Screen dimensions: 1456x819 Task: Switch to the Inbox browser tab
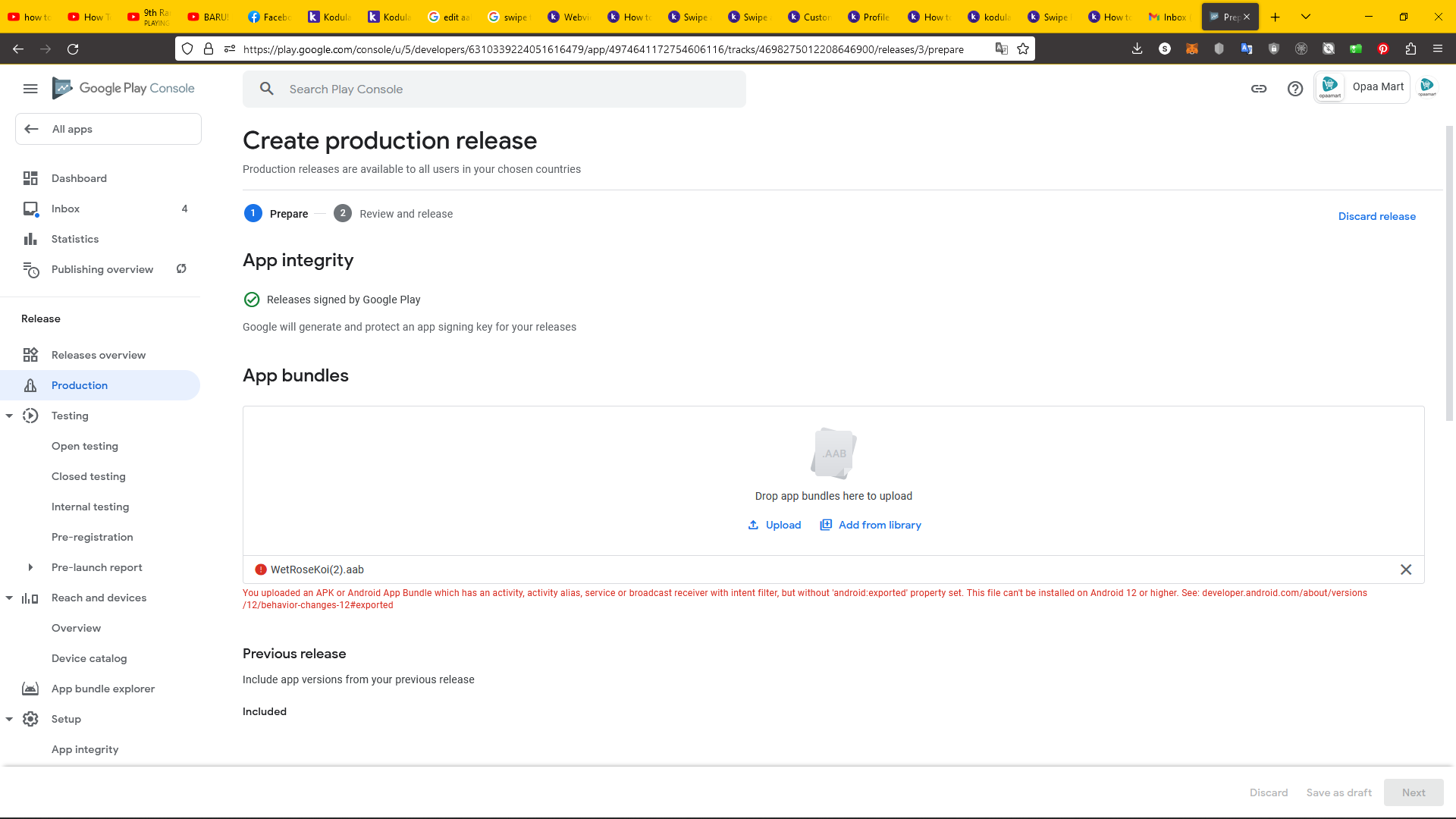click(1169, 17)
